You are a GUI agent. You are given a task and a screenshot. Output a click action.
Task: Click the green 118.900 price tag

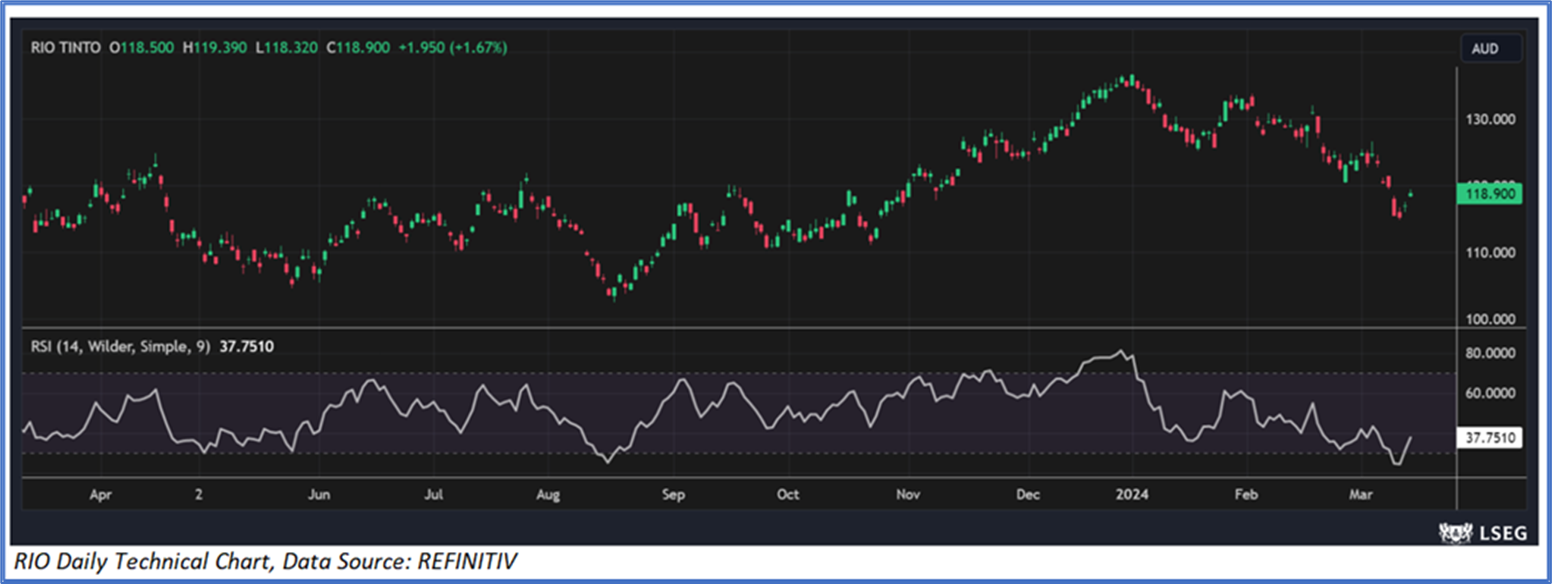1491,195
